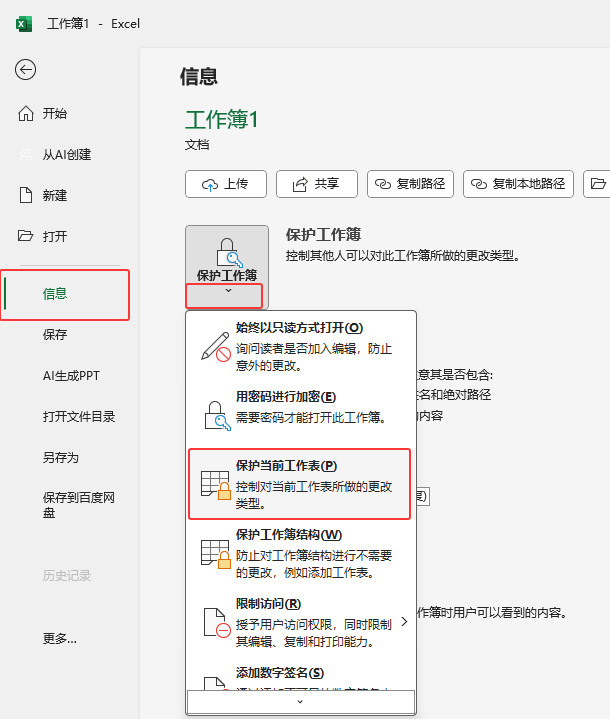Click the 保护工作簿 section heading text
Screen dimensions: 610x719
click(323, 235)
